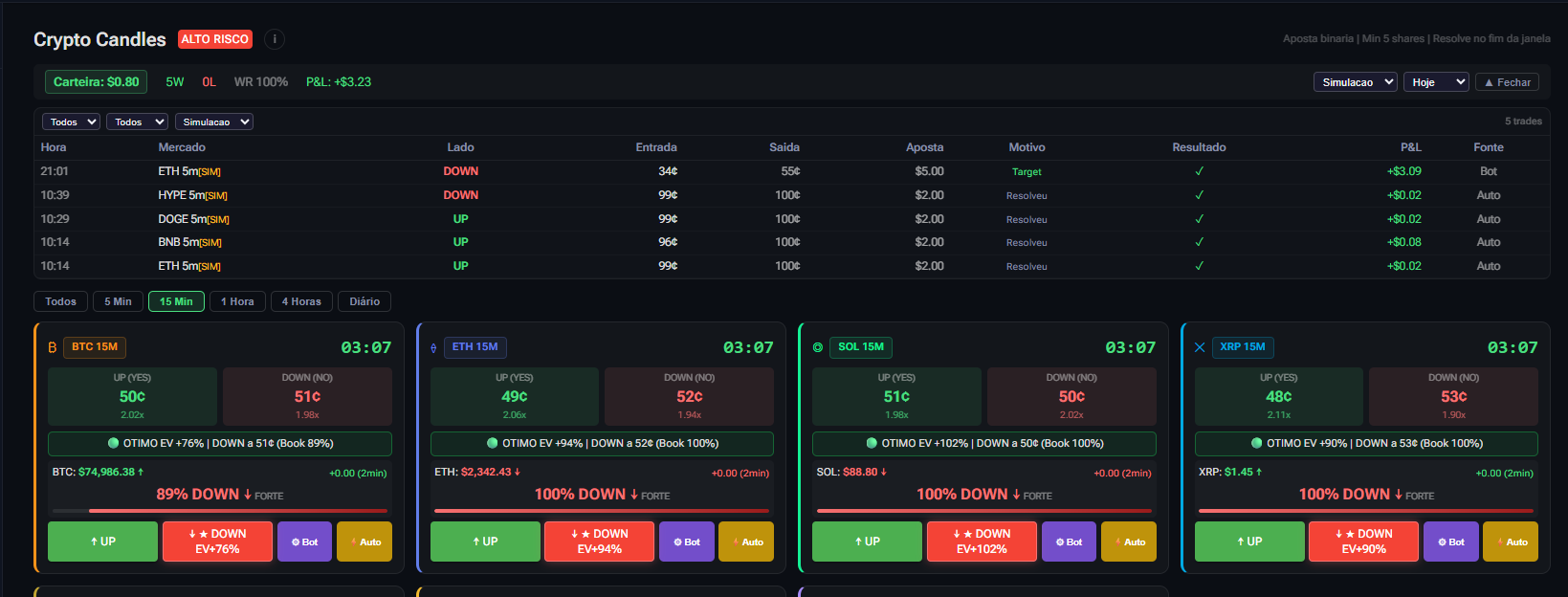This screenshot has height=597, width=1568.
Task: Click Auto button on XRP 15M card
Action: [x=1511, y=542]
